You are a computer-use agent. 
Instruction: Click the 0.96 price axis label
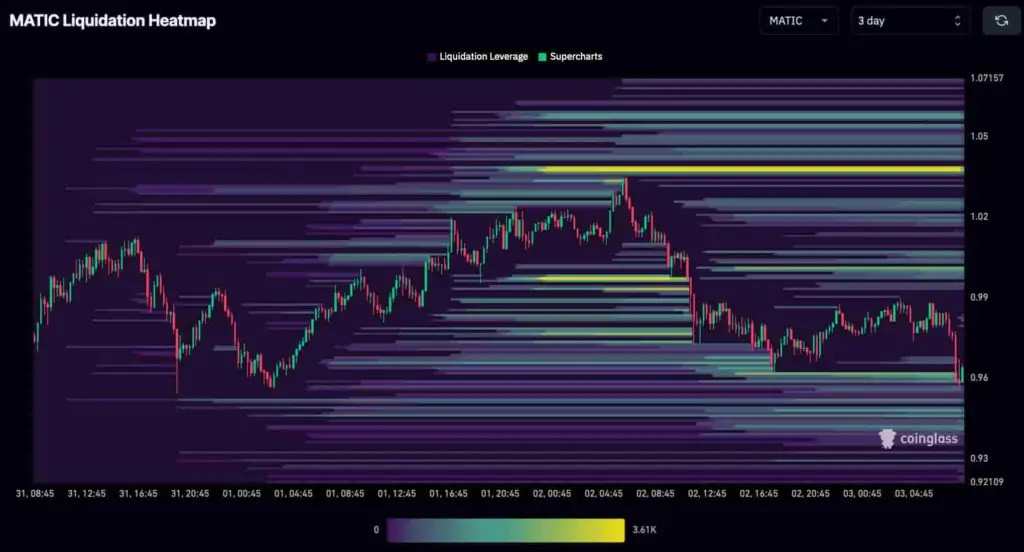[x=979, y=378]
